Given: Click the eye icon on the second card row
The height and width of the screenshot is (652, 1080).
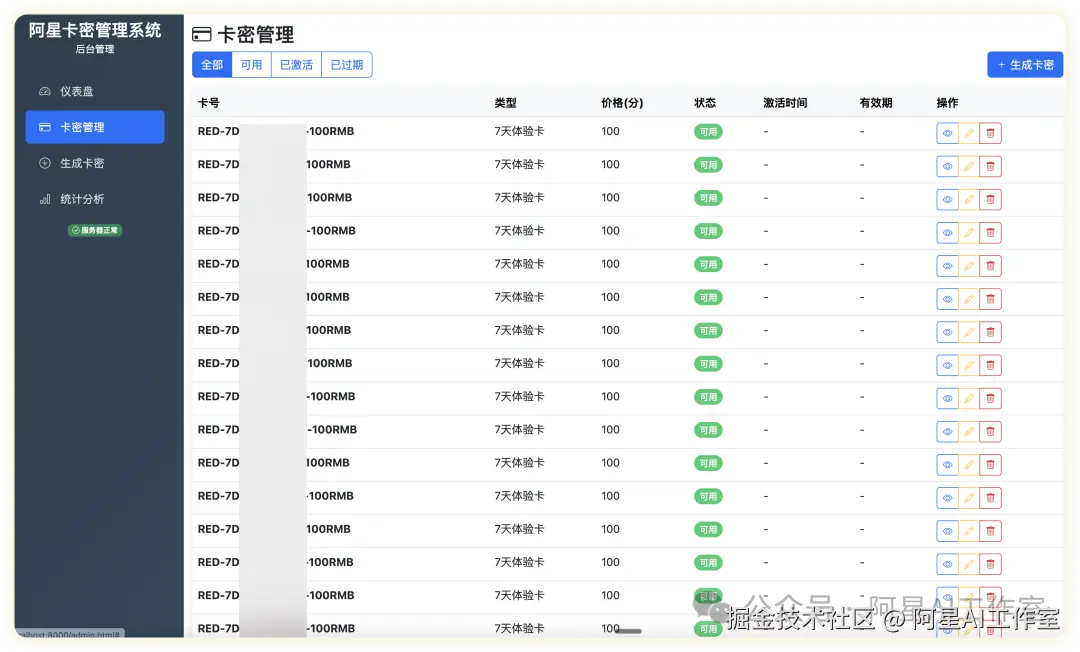Looking at the screenshot, I should [x=947, y=165].
